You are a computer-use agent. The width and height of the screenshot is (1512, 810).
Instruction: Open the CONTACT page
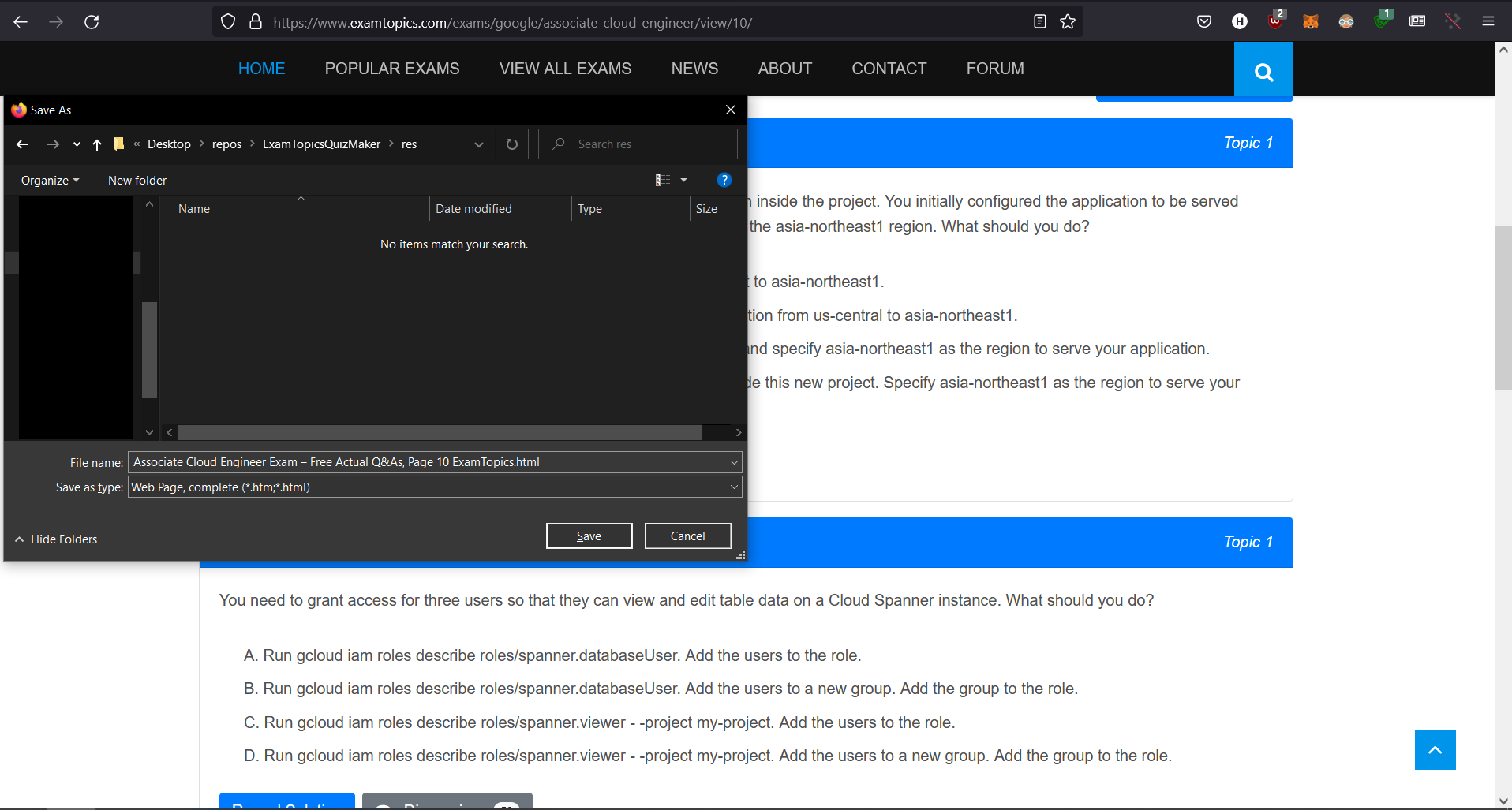889,69
